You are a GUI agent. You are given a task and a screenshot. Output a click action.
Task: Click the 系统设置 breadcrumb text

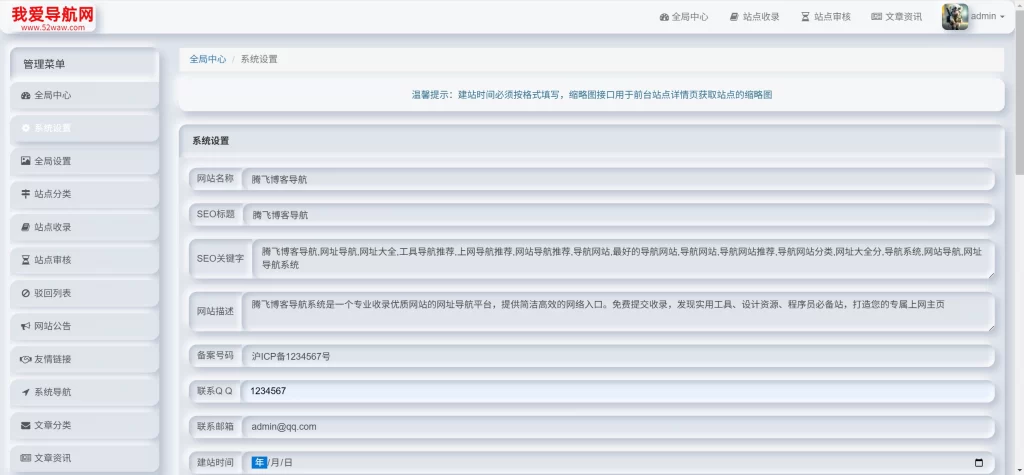tap(259, 59)
